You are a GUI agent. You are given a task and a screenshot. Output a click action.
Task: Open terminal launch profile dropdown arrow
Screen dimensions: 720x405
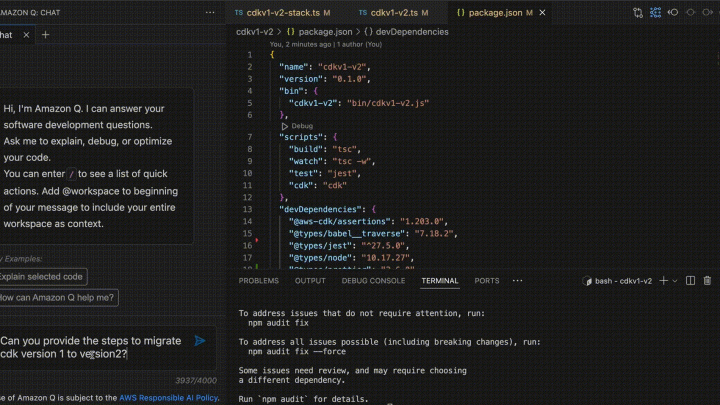click(x=675, y=281)
